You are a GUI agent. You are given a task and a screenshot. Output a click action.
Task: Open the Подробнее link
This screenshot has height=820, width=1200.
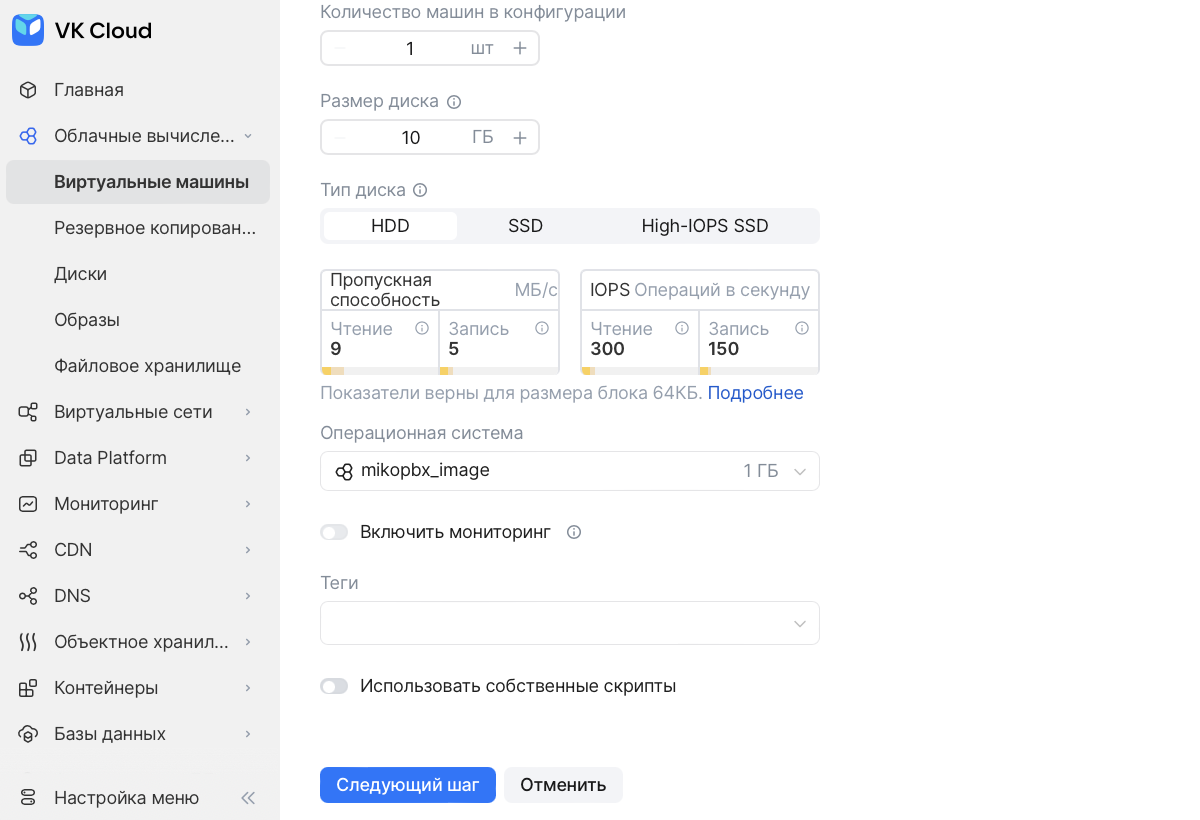tap(755, 393)
